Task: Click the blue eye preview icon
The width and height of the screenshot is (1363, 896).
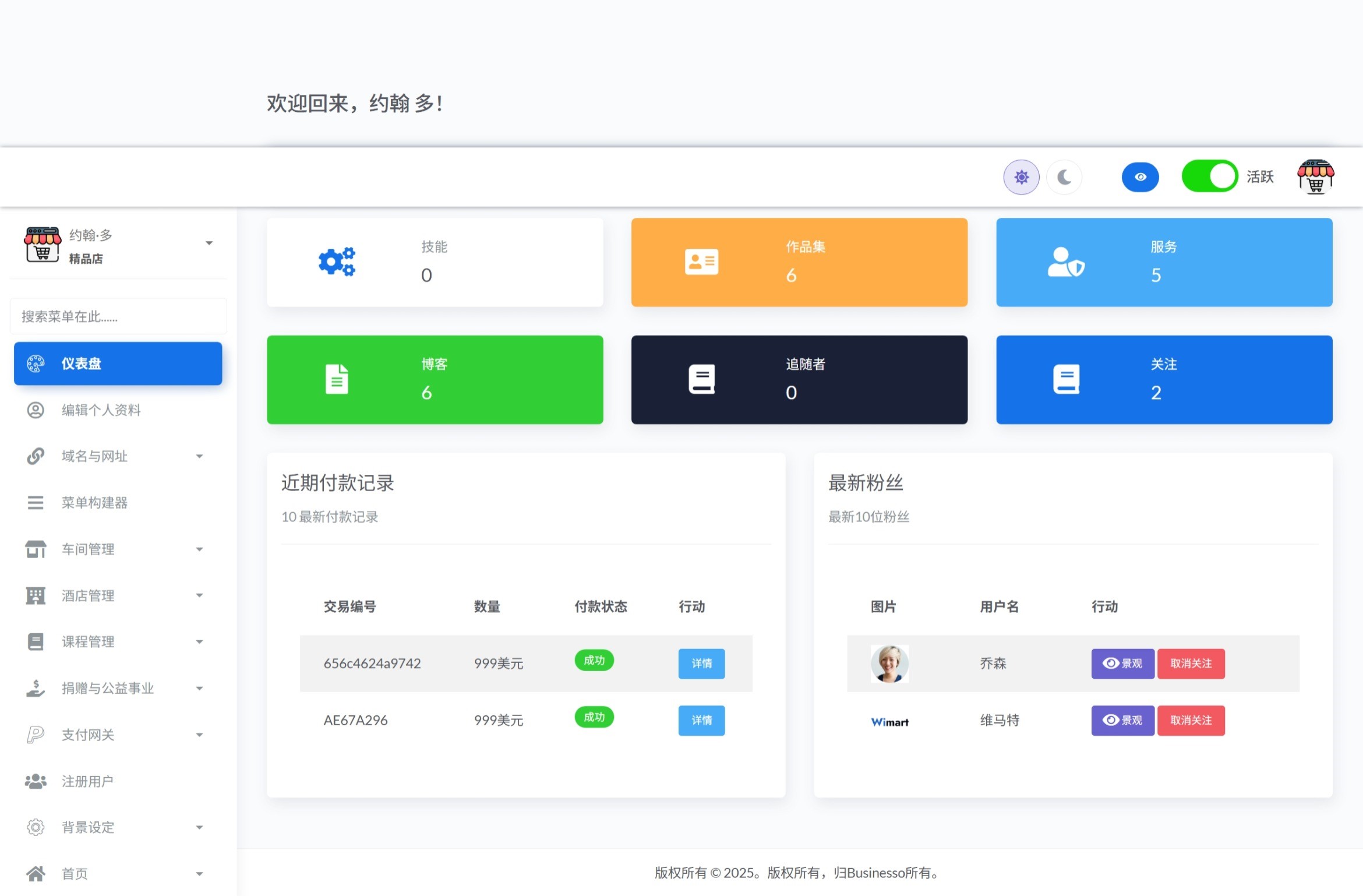Action: (1140, 177)
